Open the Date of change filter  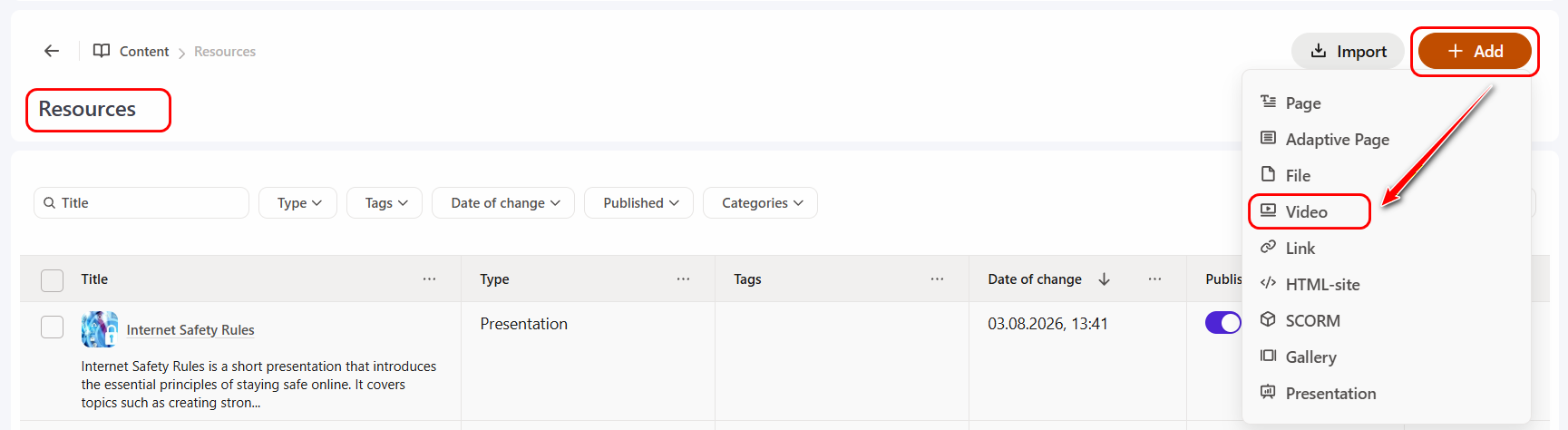click(506, 203)
